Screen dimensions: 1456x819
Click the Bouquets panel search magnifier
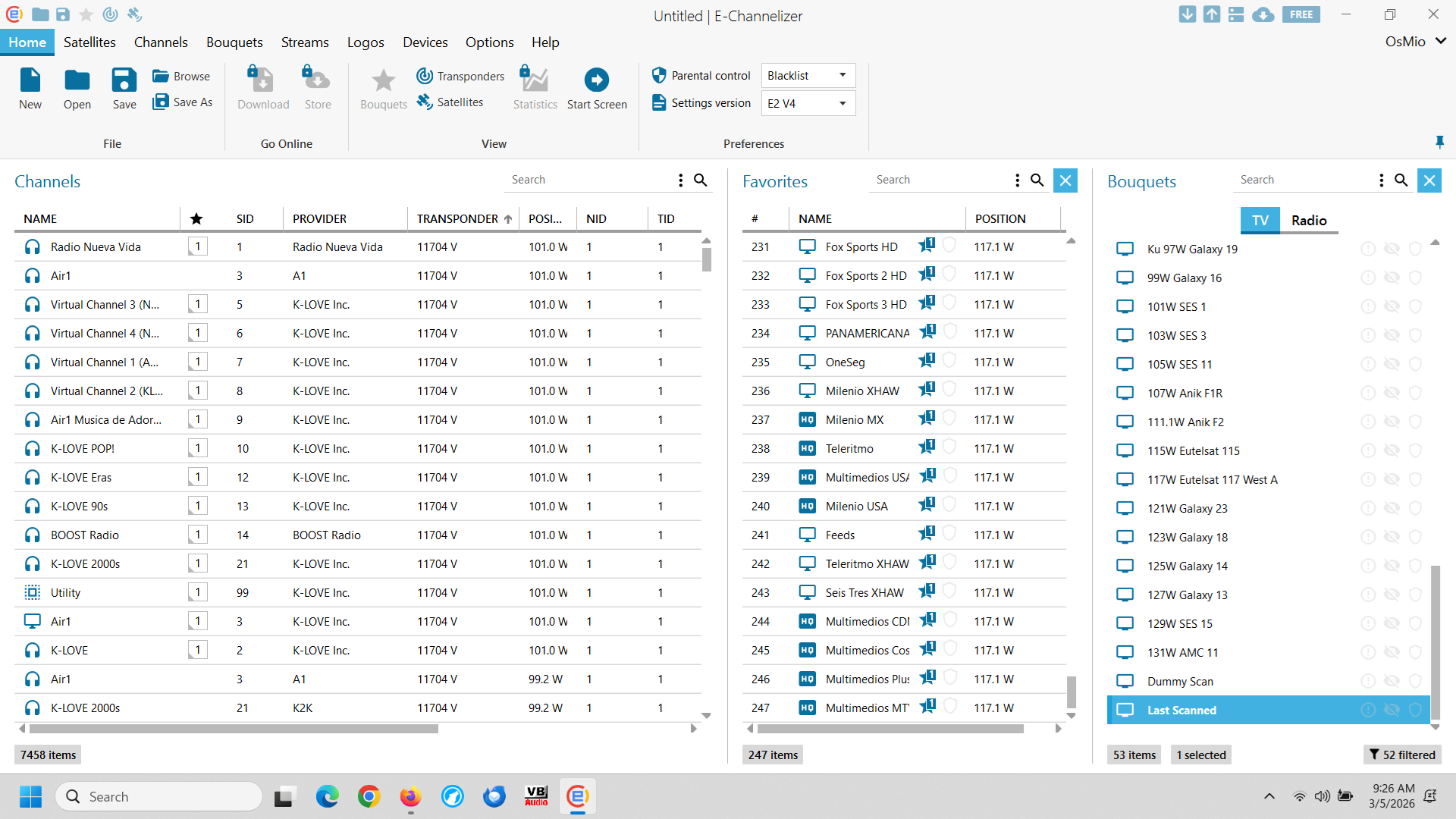click(x=1401, y=180)
